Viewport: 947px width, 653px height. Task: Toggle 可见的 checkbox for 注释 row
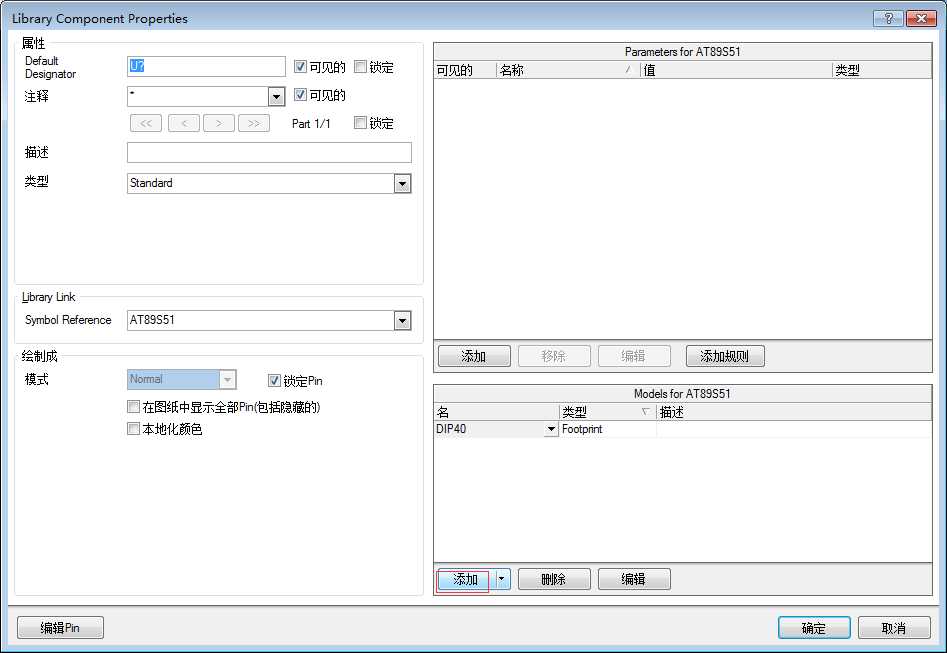pyautogui.click(x=300, y=94)
